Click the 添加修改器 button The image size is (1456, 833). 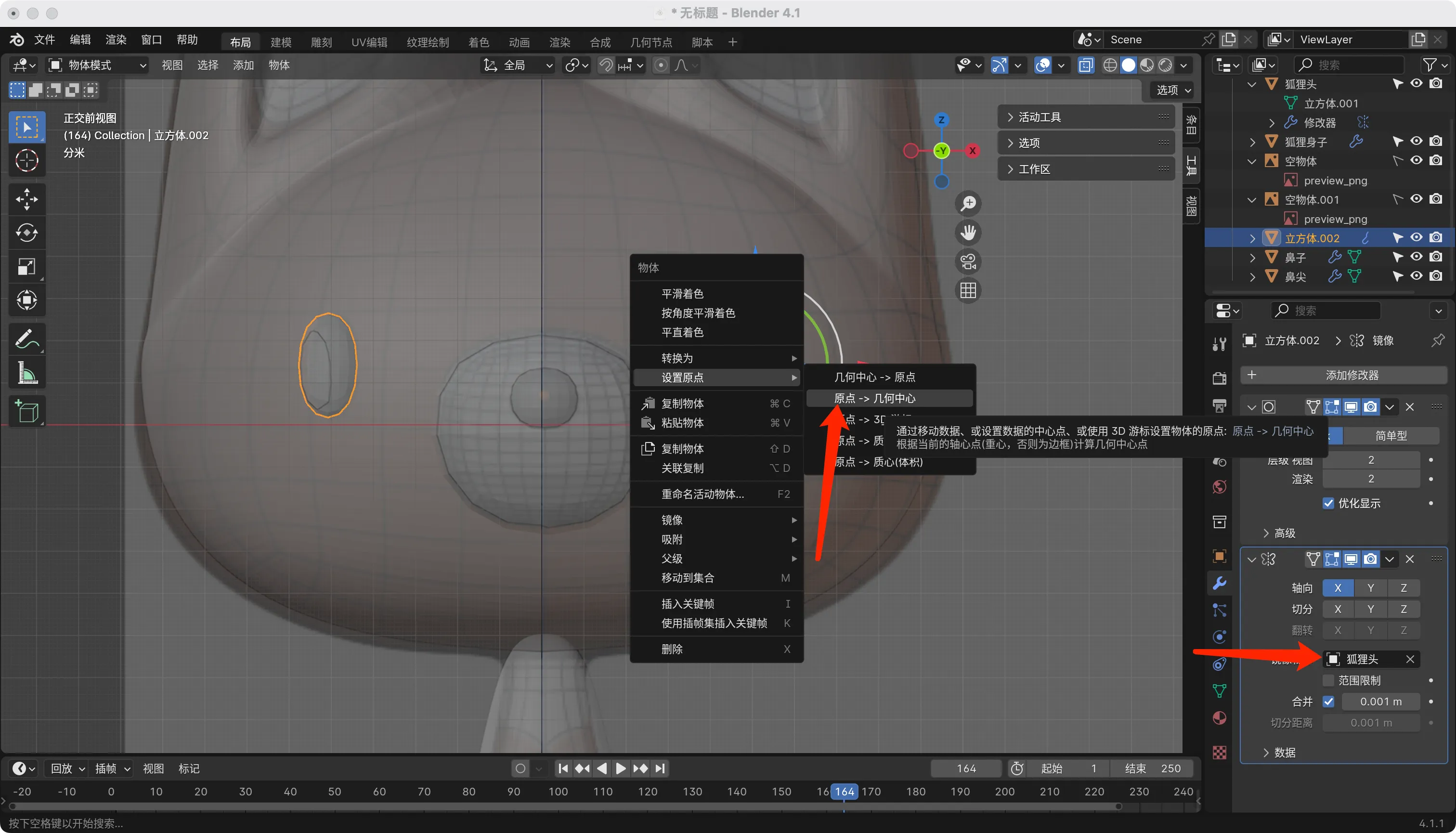1352,375
